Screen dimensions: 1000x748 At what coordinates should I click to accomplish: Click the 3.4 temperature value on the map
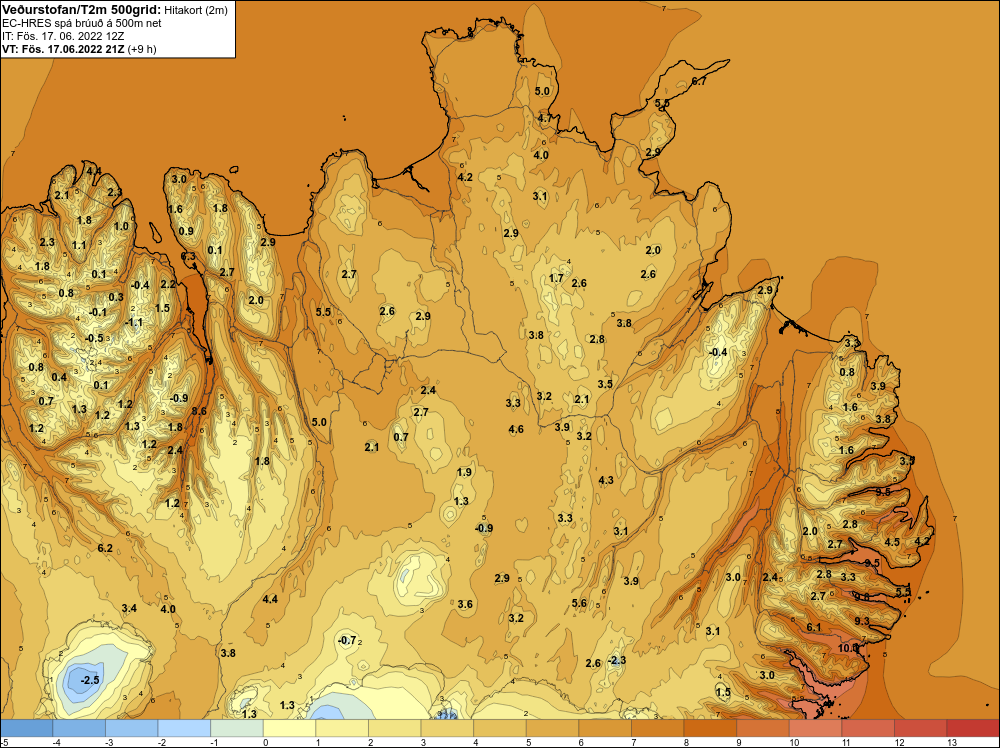pyautogui.click(x=129, y=608)
